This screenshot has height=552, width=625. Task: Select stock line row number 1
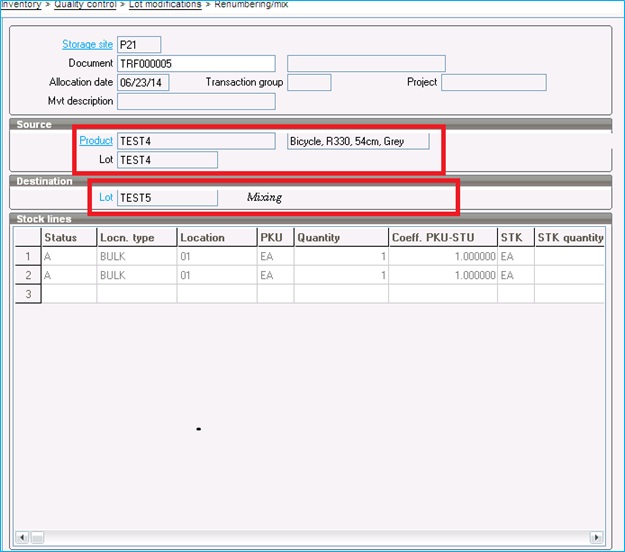tap(28, 256)
